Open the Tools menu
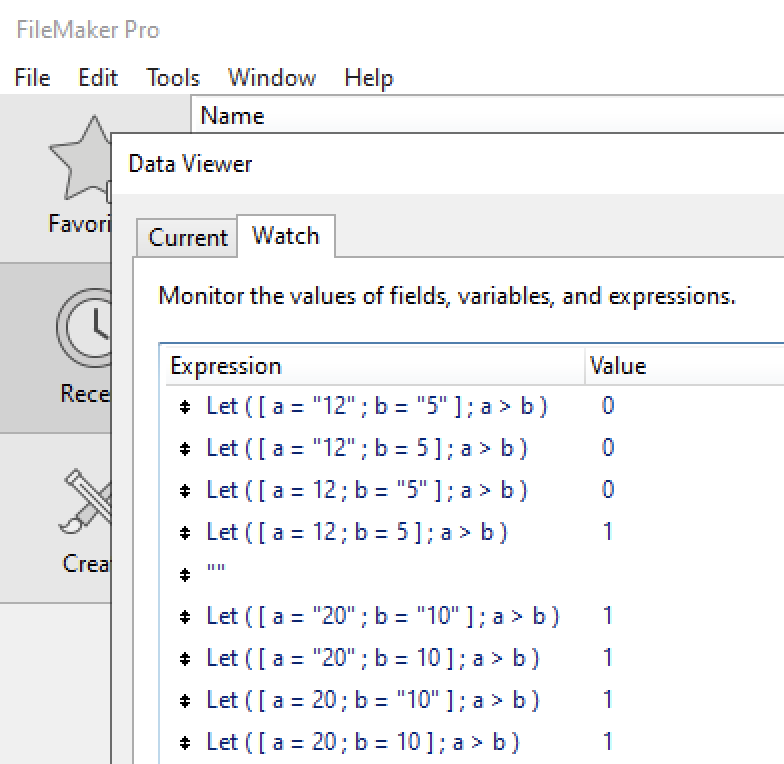The image size is (784, 764). tap(173, 78)
